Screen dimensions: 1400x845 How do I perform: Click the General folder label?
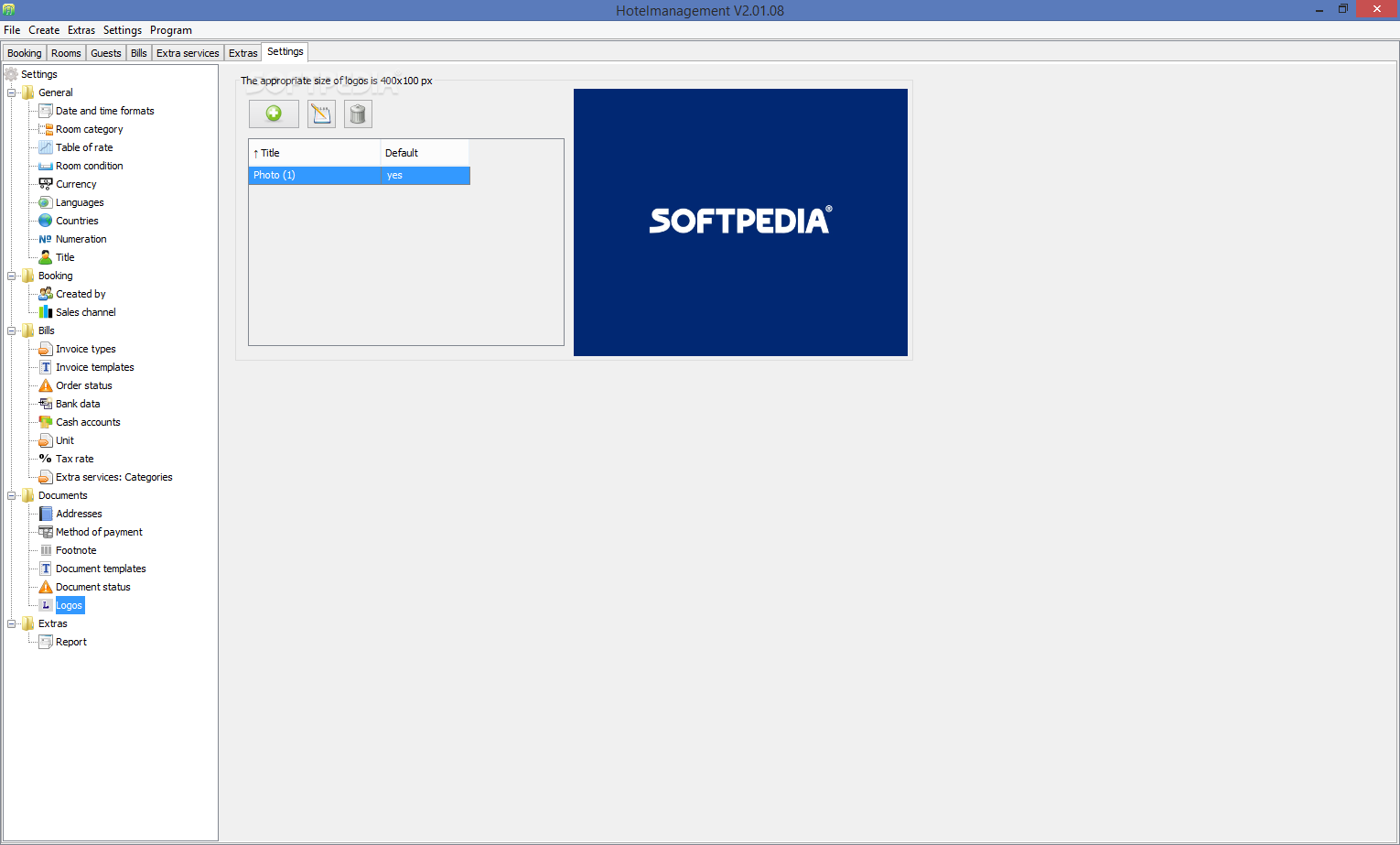coord(56,92)
